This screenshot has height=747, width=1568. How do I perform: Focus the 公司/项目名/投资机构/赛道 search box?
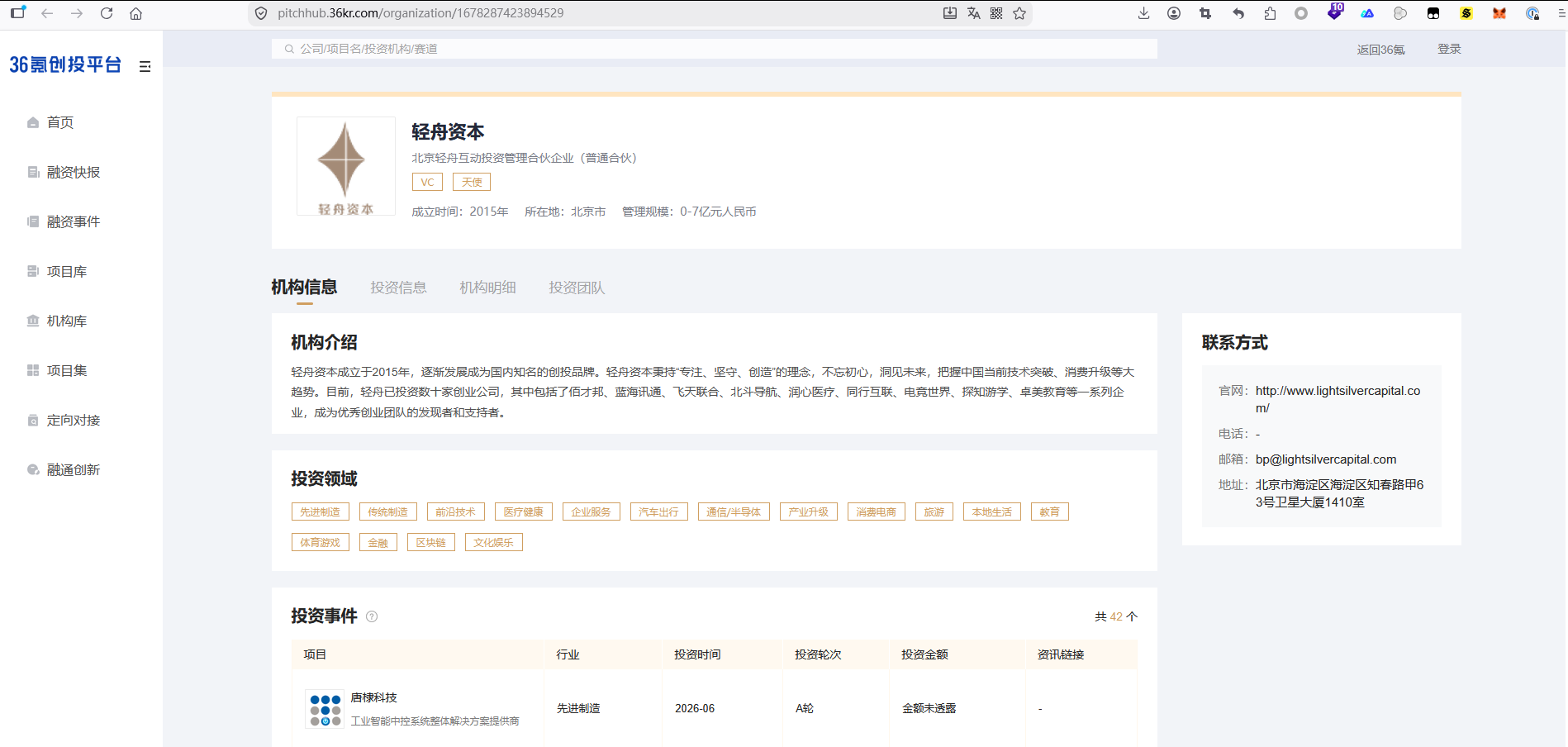click(714, 49)
